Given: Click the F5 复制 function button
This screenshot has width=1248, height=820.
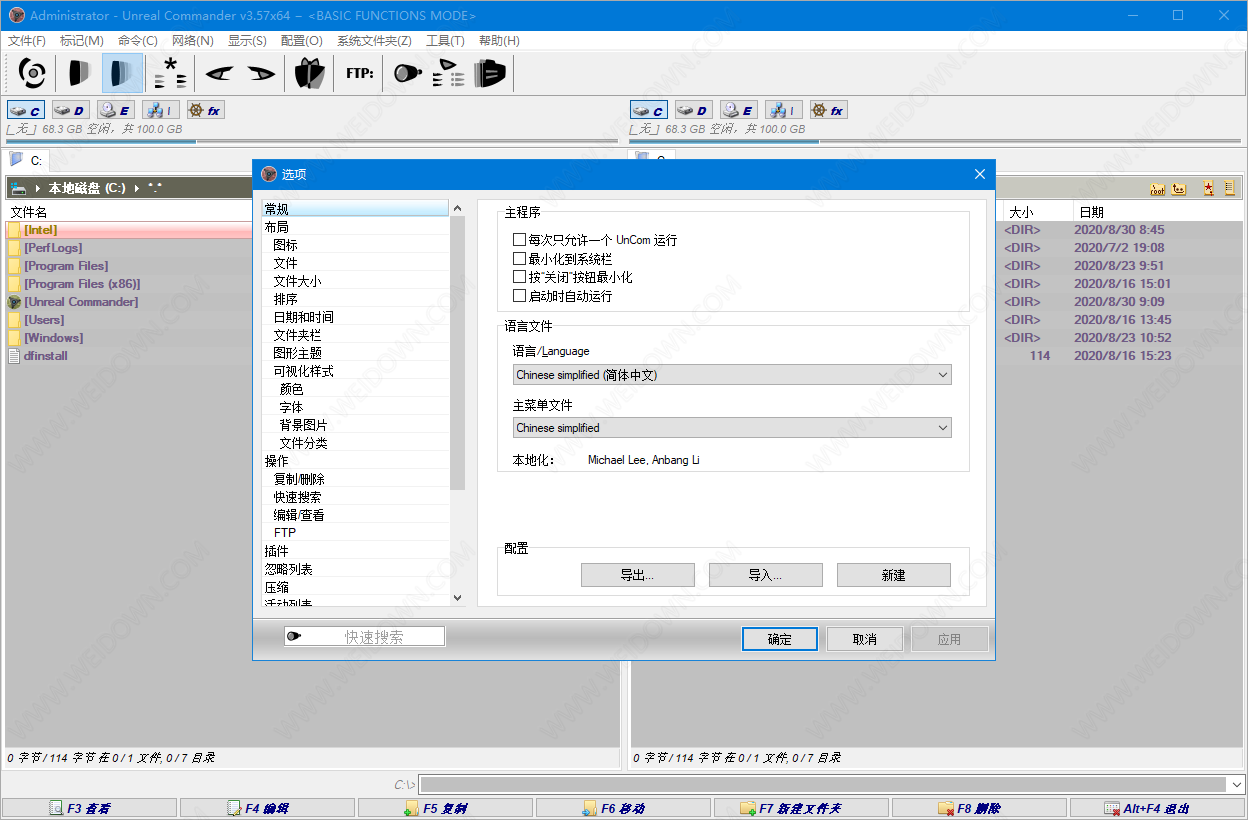Looking at the screenshot, I should (x=445, y=808).
